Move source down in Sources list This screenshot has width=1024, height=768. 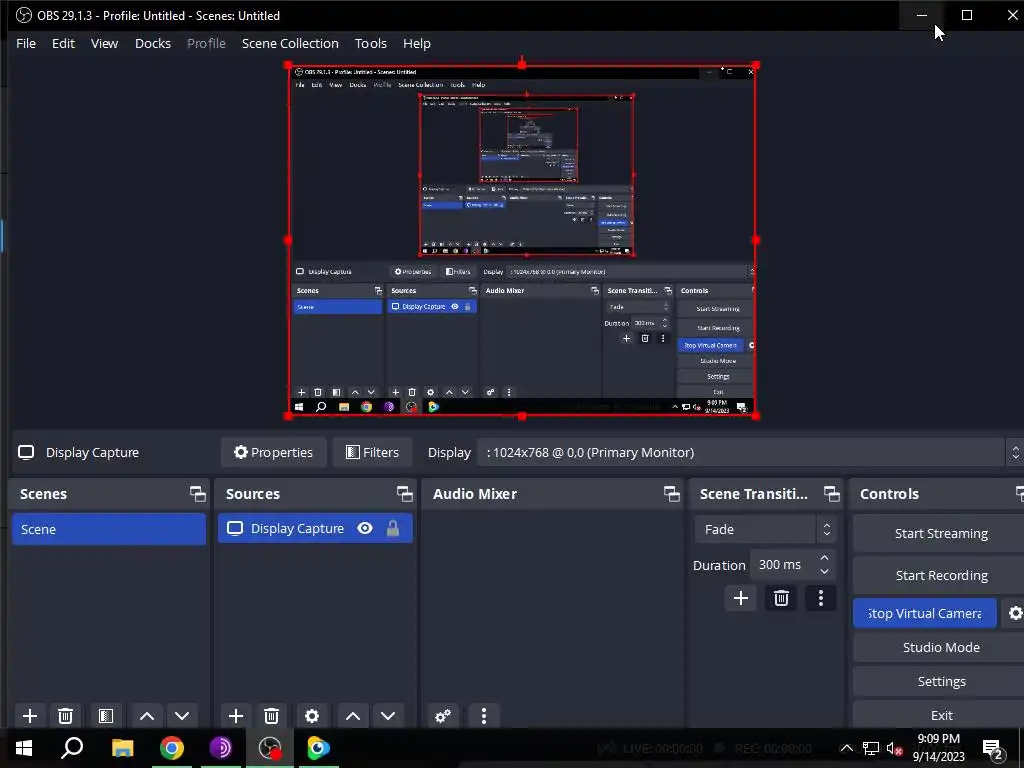point(388,716)
